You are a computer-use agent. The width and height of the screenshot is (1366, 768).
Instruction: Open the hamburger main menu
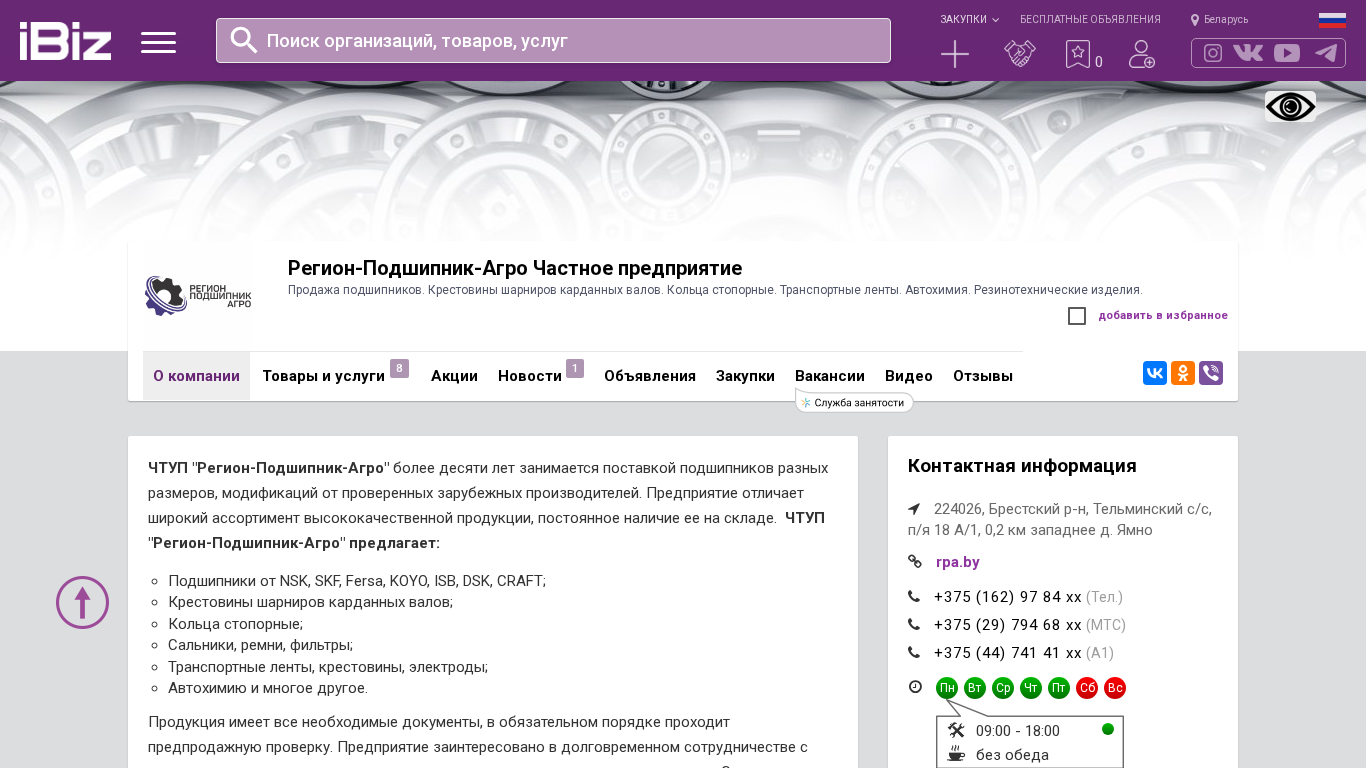158,42
